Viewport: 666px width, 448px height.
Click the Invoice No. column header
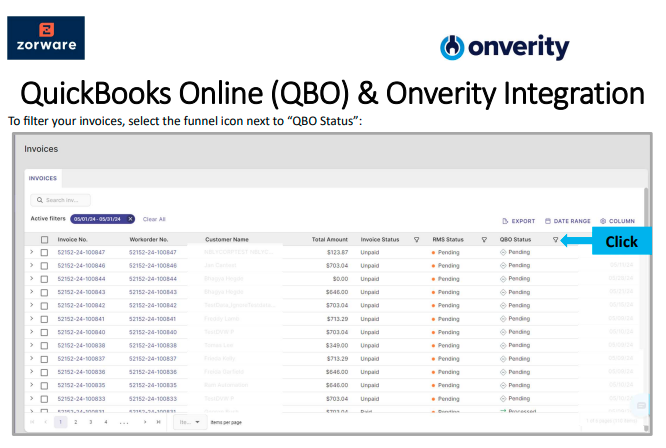point(72,240)
